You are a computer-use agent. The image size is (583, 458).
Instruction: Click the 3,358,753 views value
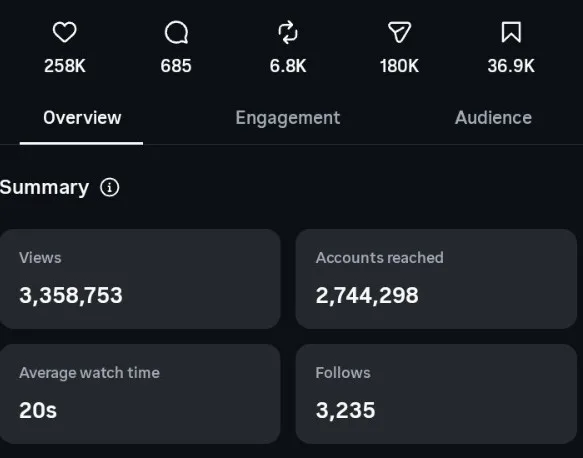click(71, 296)
